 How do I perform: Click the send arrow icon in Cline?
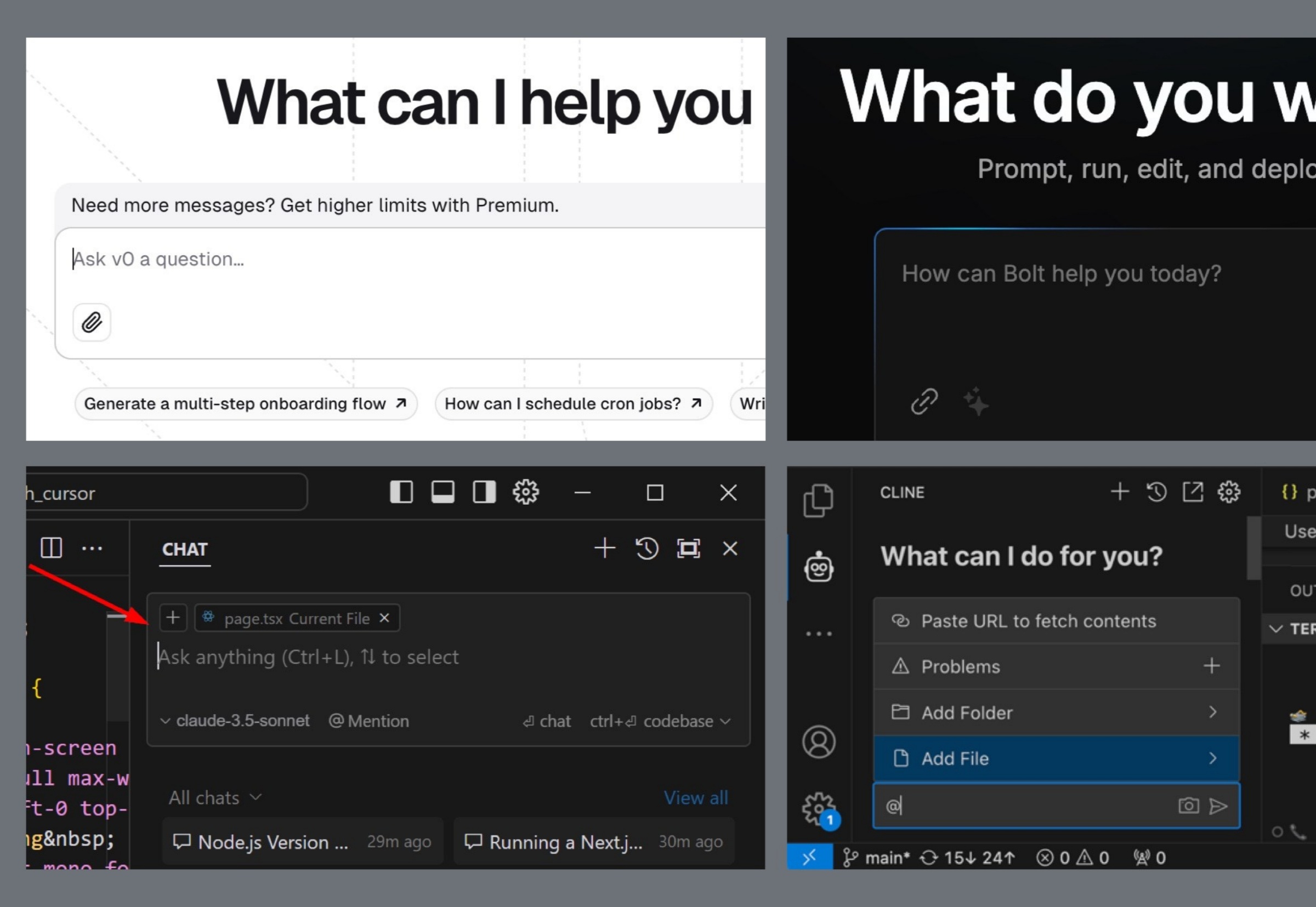click(x=1218, y=806)
